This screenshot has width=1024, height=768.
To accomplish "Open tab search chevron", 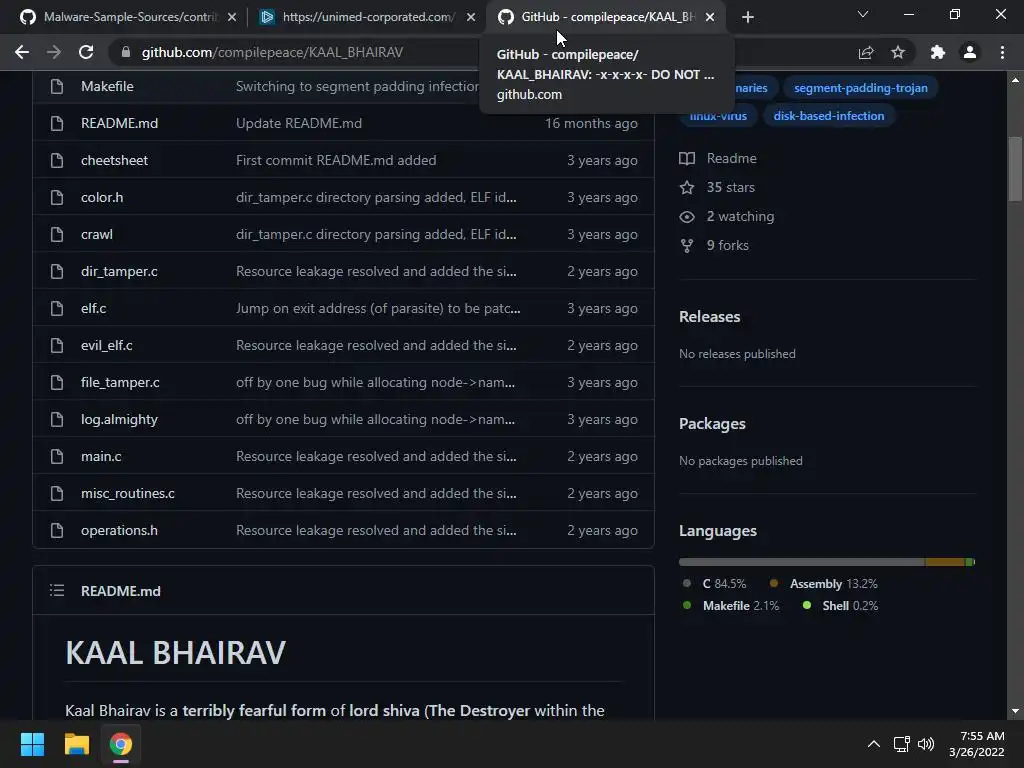I will 863,14.
